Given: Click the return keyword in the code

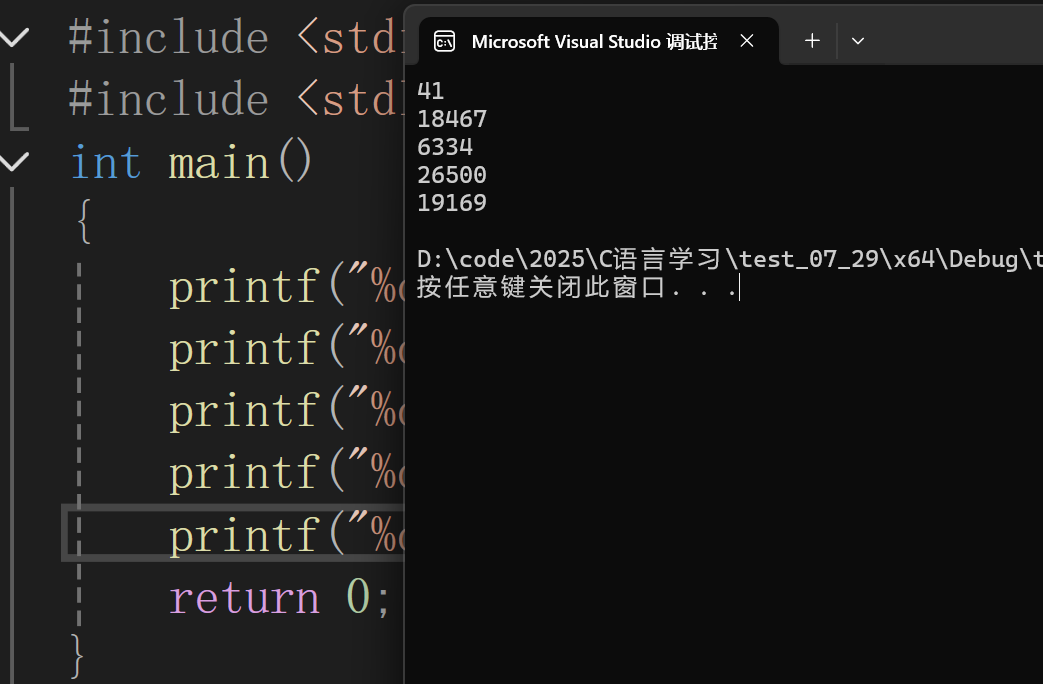Looking at the screenshot, I should coord(244,597).
